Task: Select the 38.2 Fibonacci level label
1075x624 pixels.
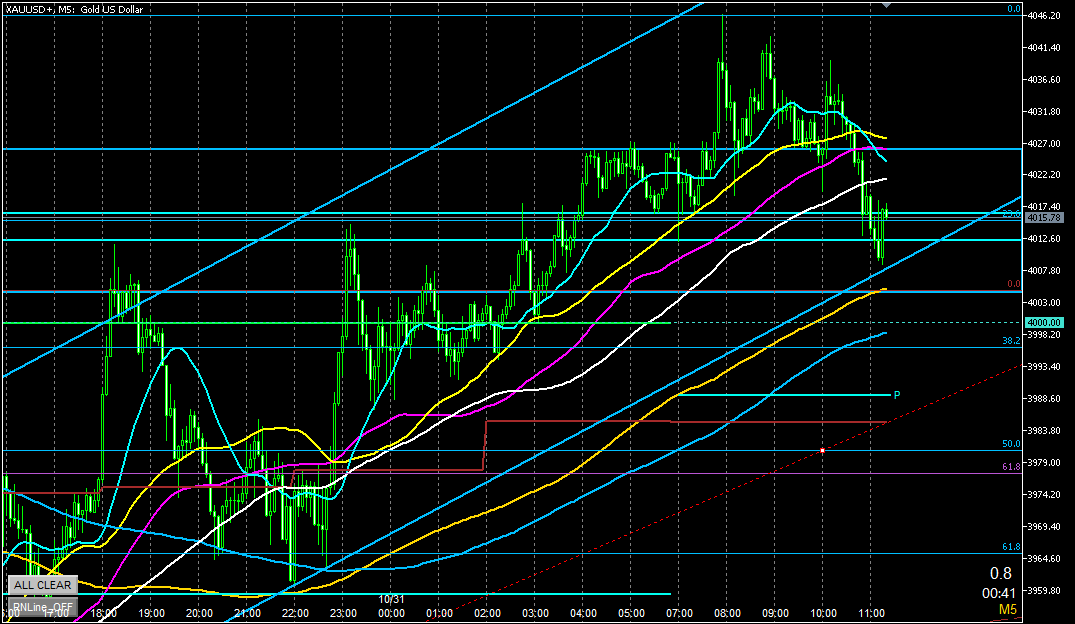Action: (x=1011, y=341)
